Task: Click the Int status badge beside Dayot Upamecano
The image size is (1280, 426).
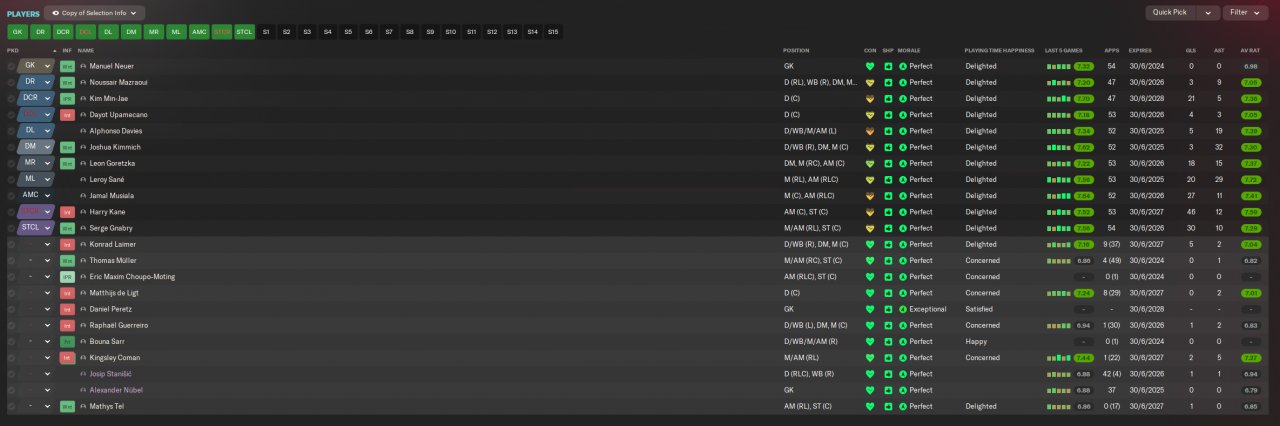Action: (x=67, y=115)
